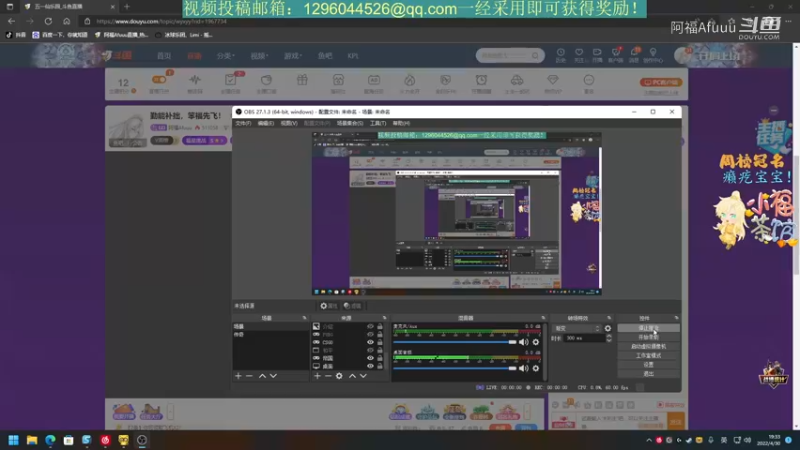Reload the browser page

click(48, 21)
